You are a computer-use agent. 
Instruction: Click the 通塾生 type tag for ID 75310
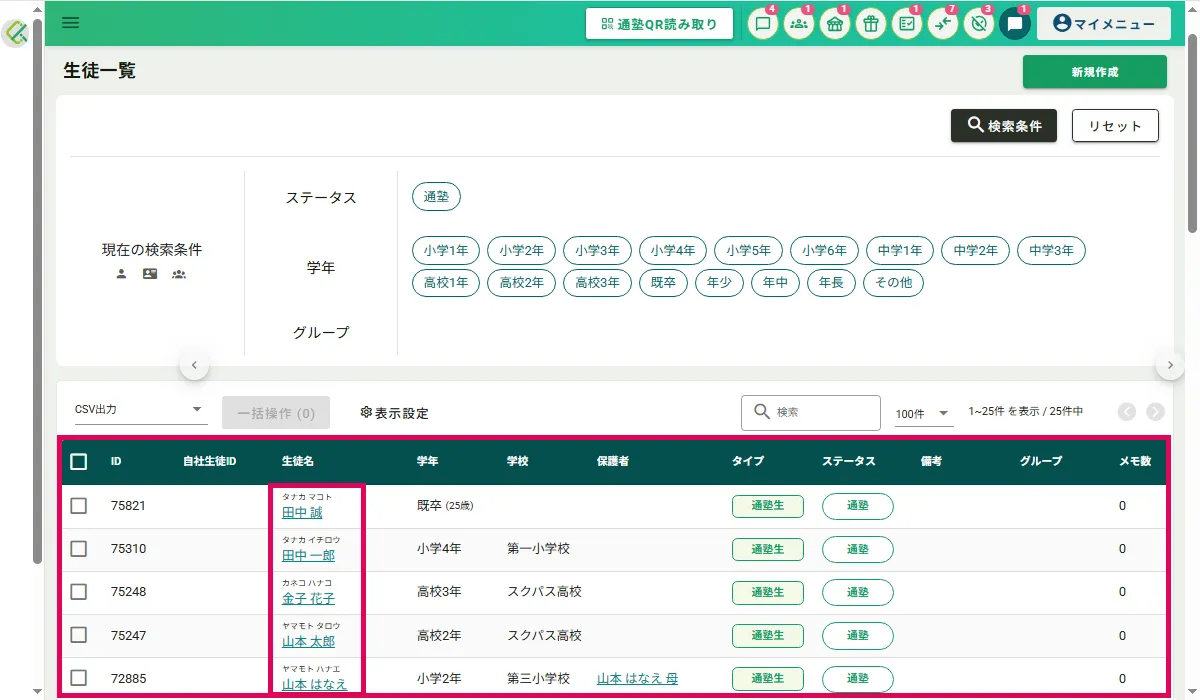pos(768,549)
